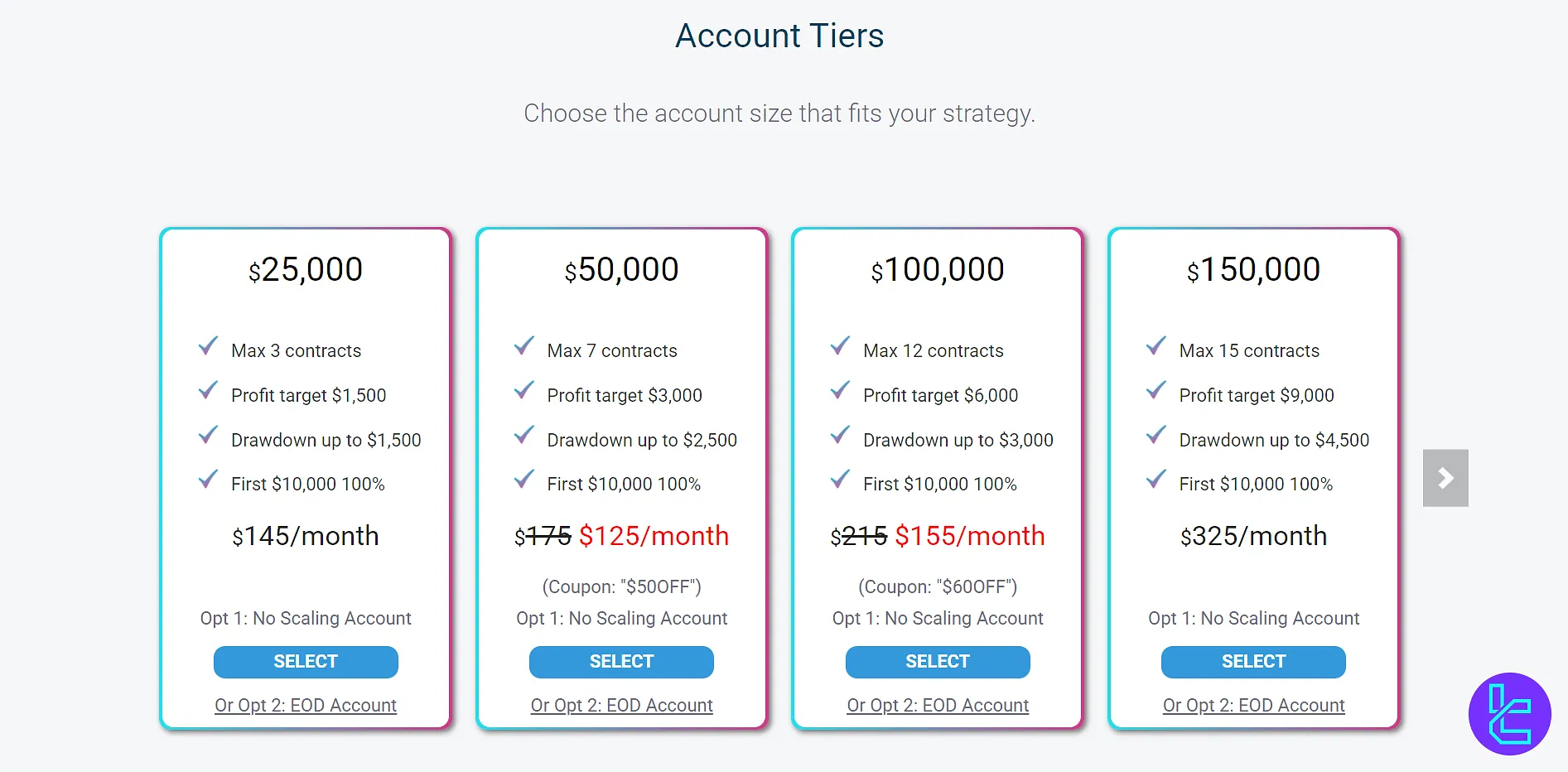Click checkmark next to Profit target $6,000

tap(840, 391)
